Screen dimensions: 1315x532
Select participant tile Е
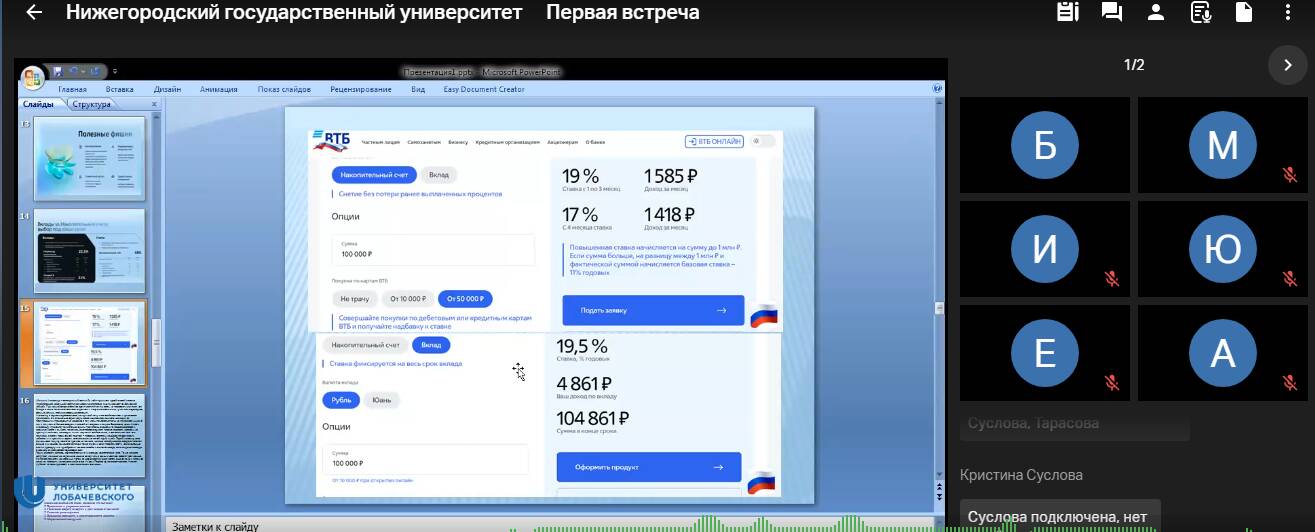pos(1045,353)
